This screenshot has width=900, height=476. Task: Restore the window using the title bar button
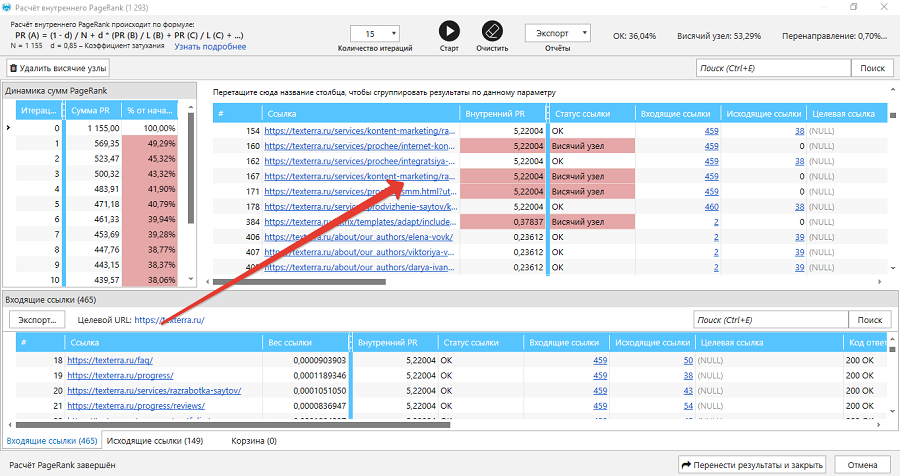click(854, 7)
